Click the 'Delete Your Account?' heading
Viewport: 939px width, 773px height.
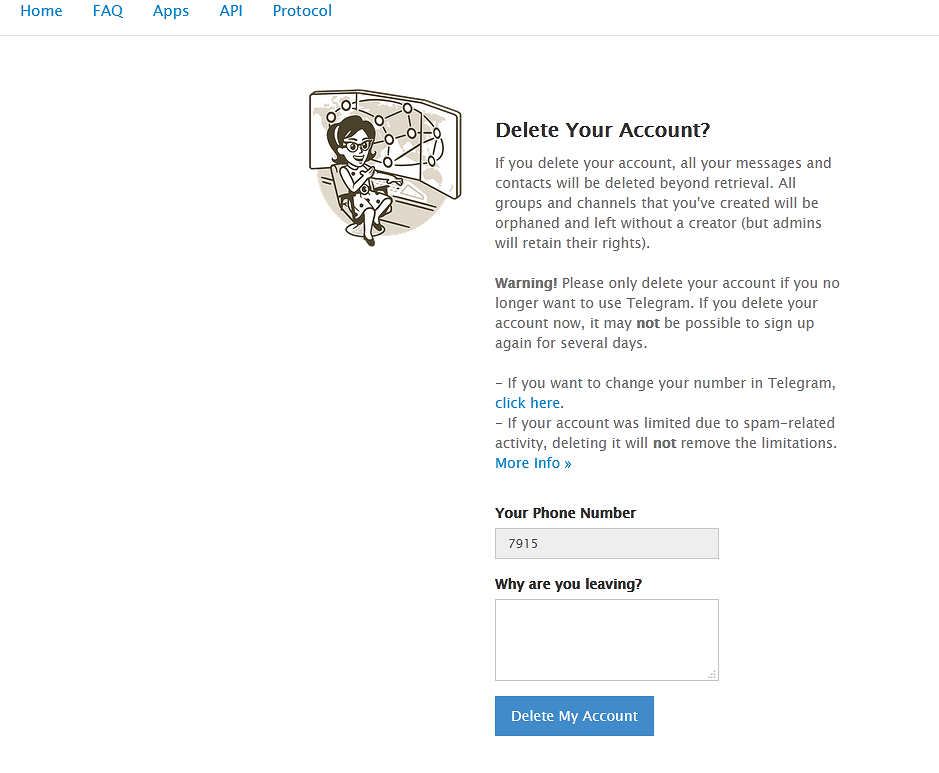point(602,130)
